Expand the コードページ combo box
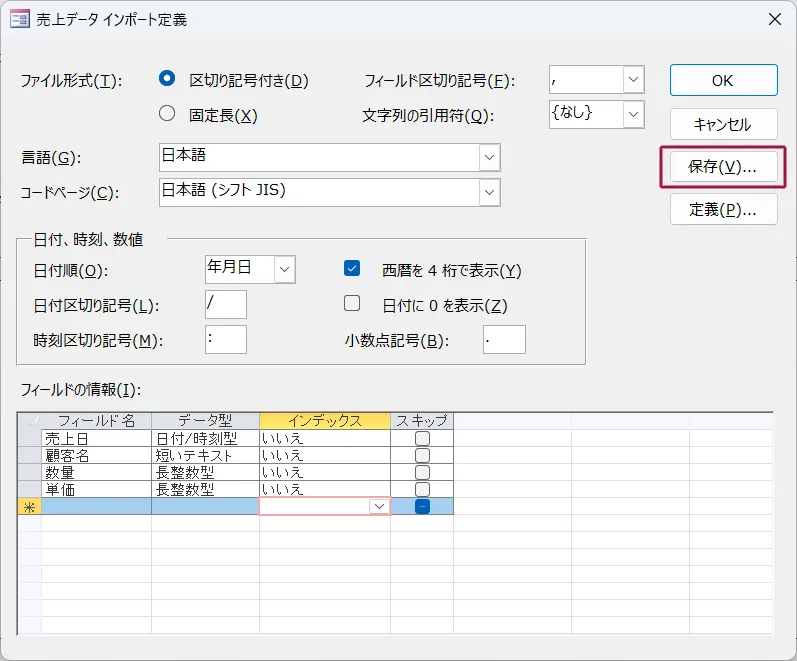Image resolution: width=797 pixels, height=661 pixels. click(488, 192)
